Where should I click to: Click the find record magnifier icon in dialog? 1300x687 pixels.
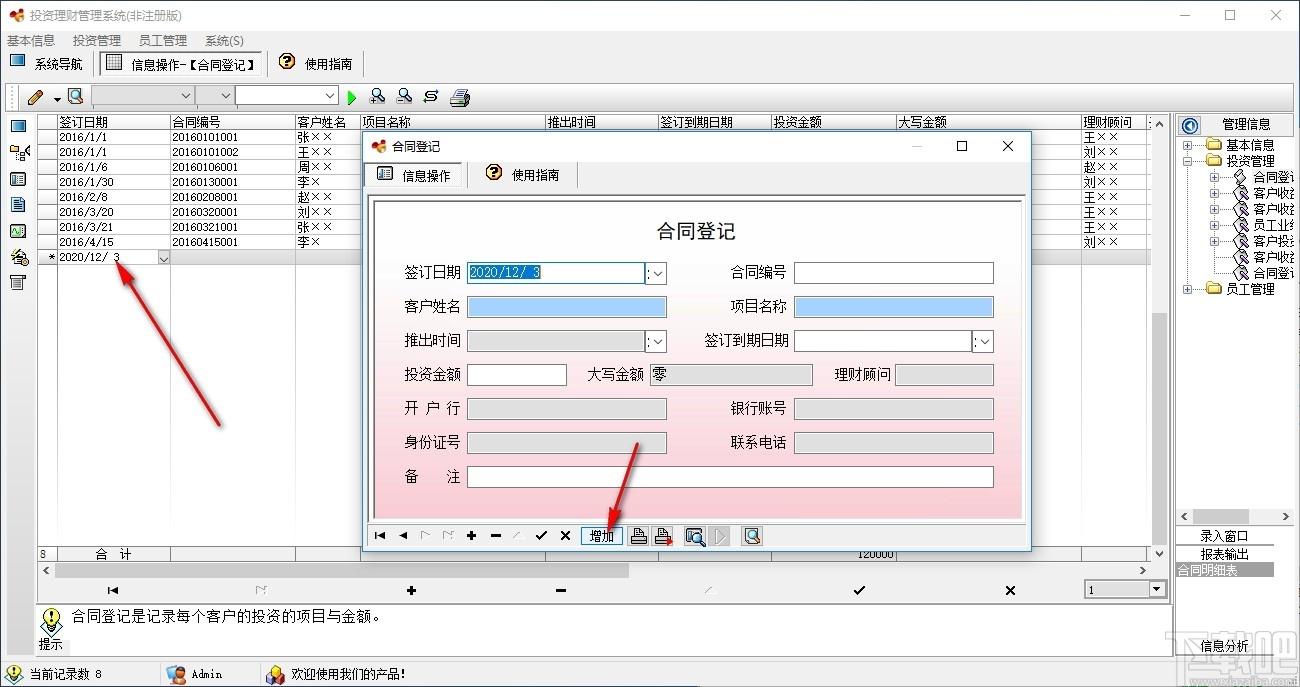point(695,536)
